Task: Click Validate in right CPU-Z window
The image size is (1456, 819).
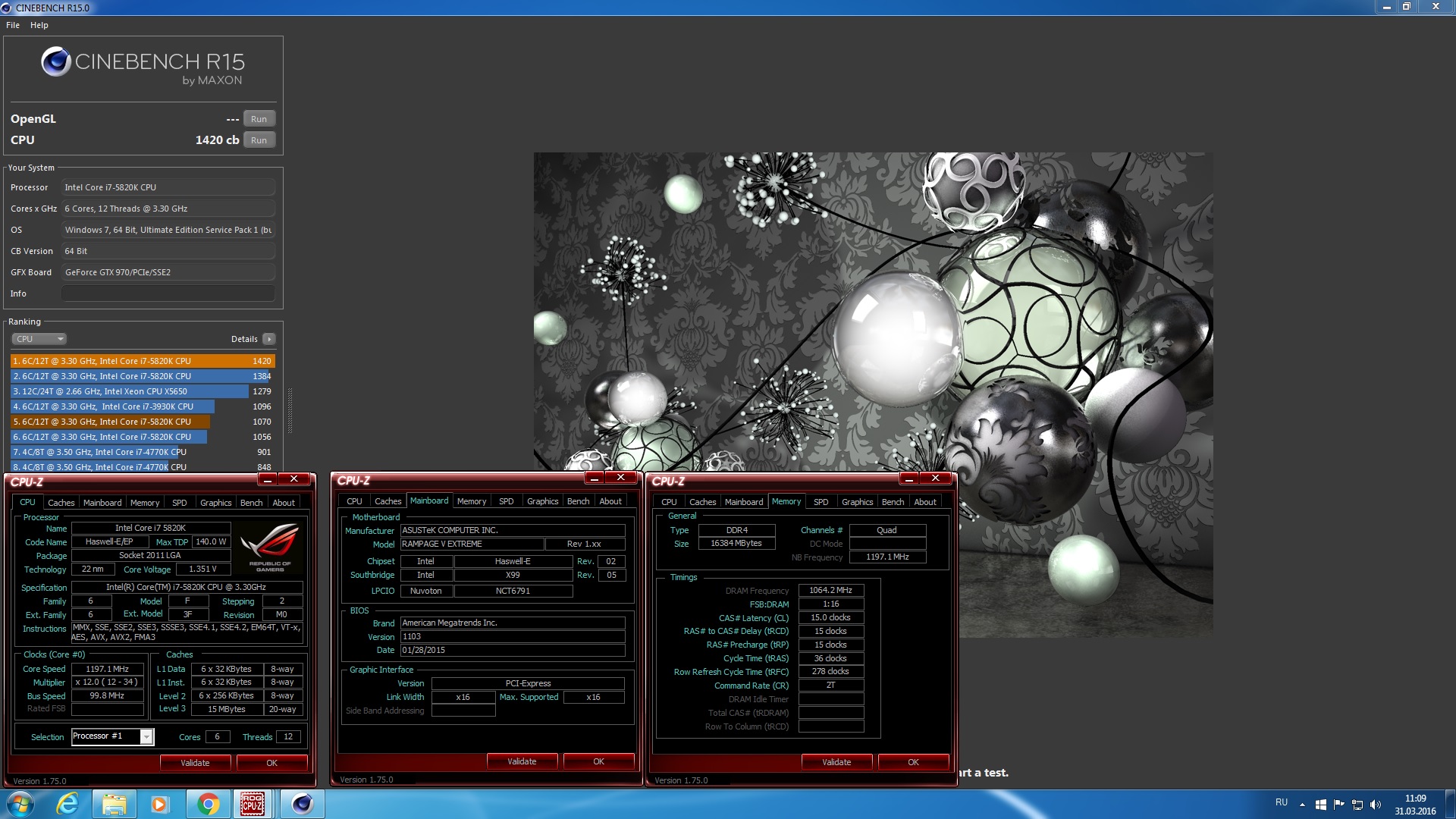Action: (x=836, y=762)
